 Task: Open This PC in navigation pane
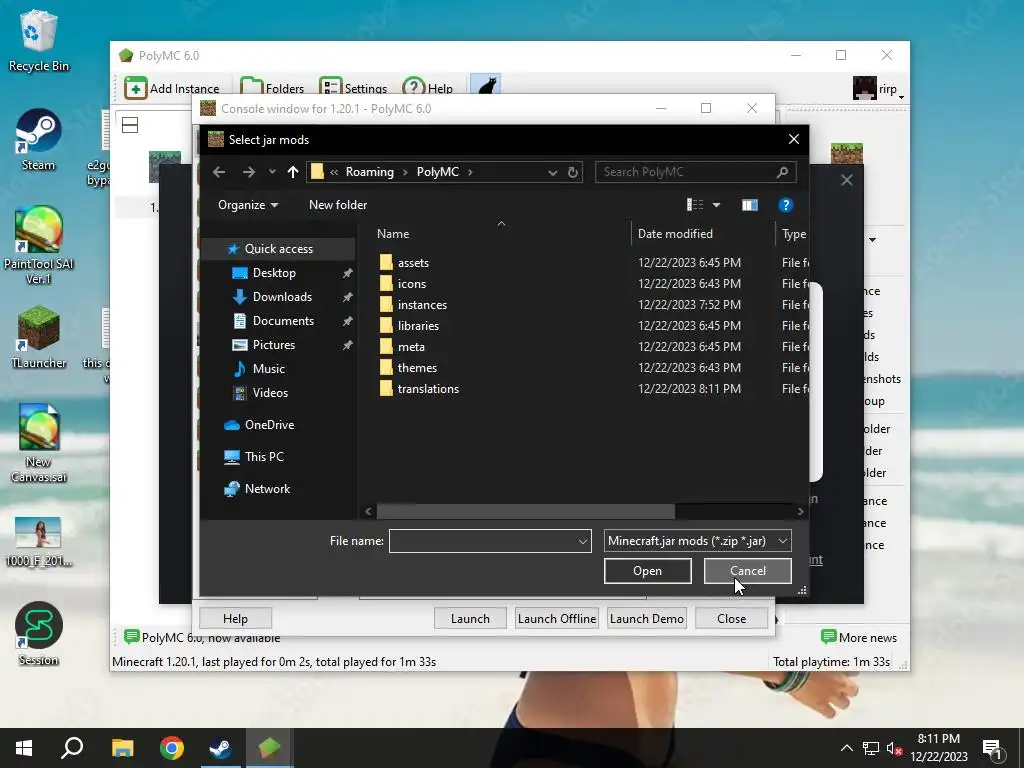pyautogui.click(x=264, y=456)
